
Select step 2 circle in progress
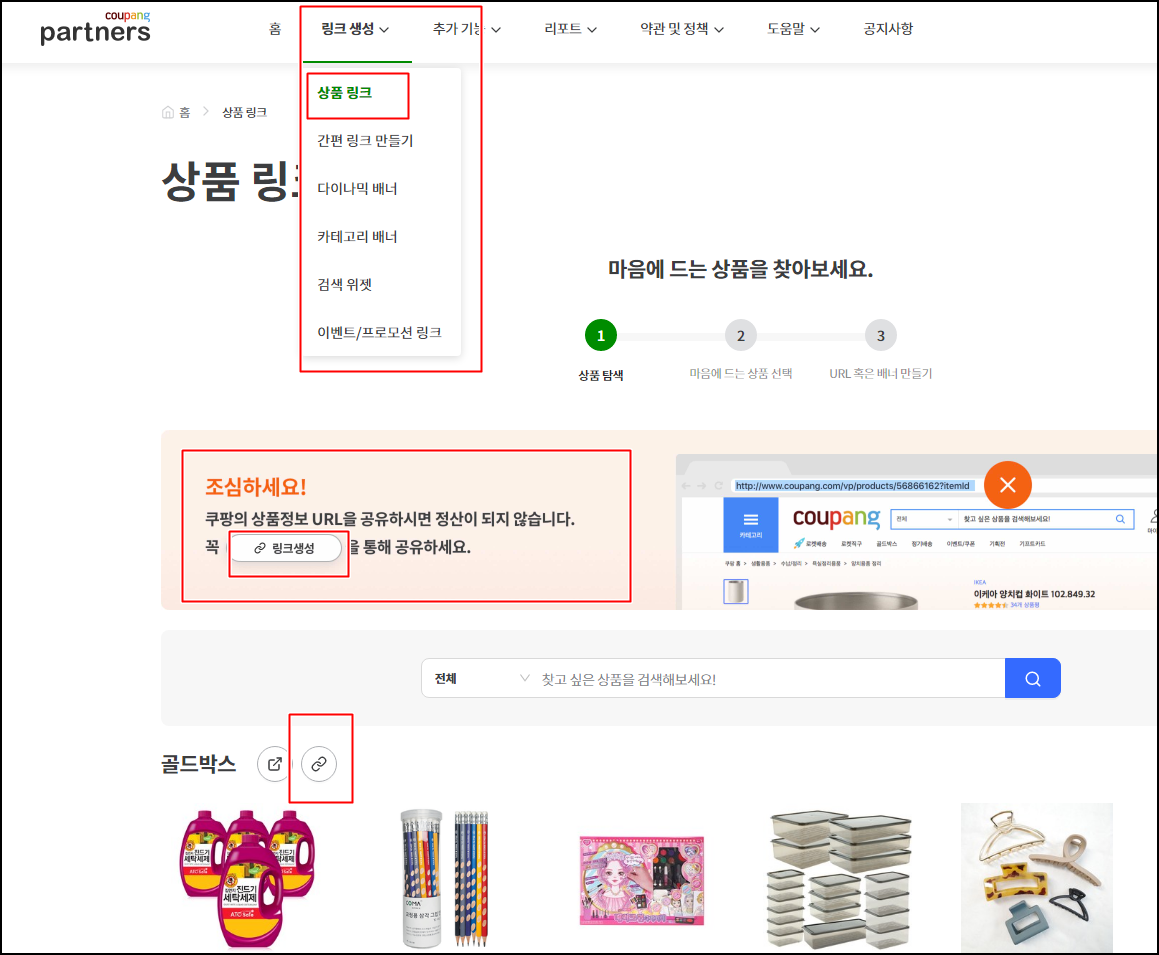pos(741,336)
